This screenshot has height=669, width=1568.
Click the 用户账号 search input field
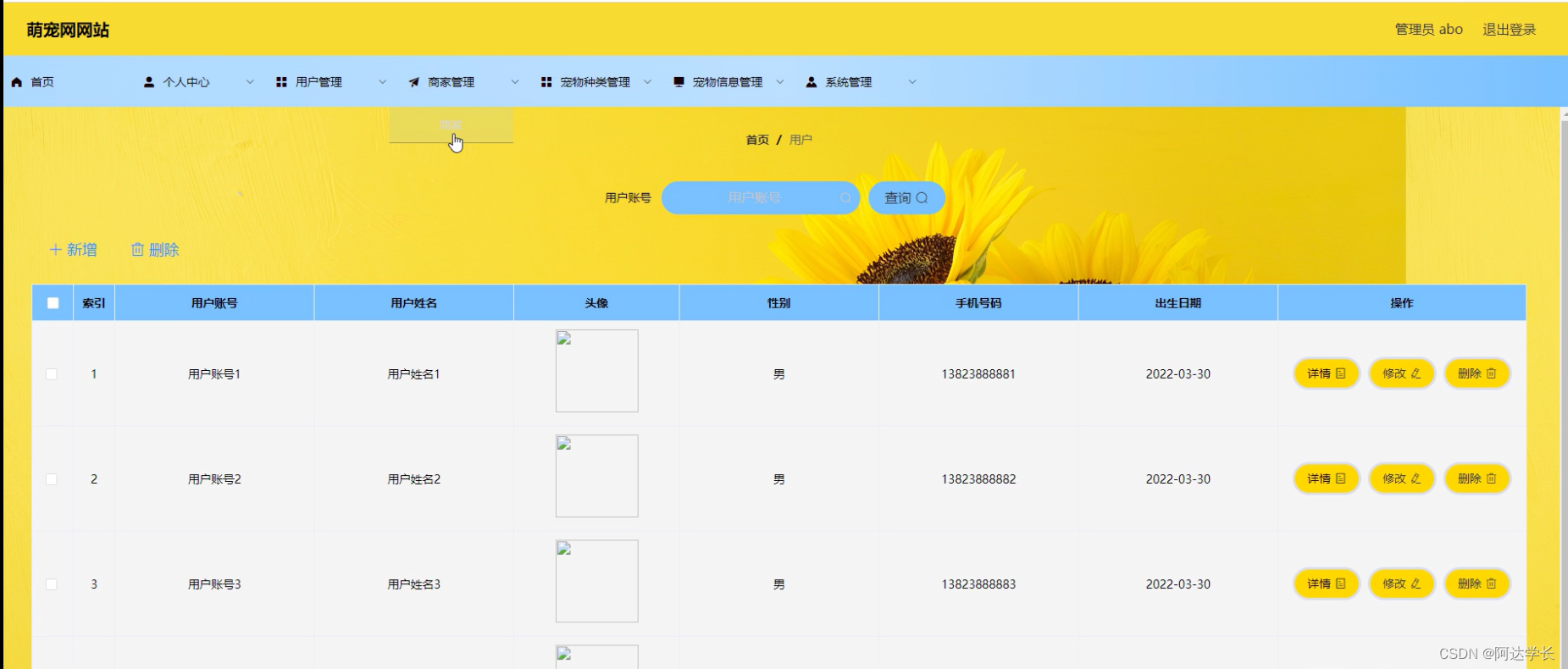[x=760, y=197]
